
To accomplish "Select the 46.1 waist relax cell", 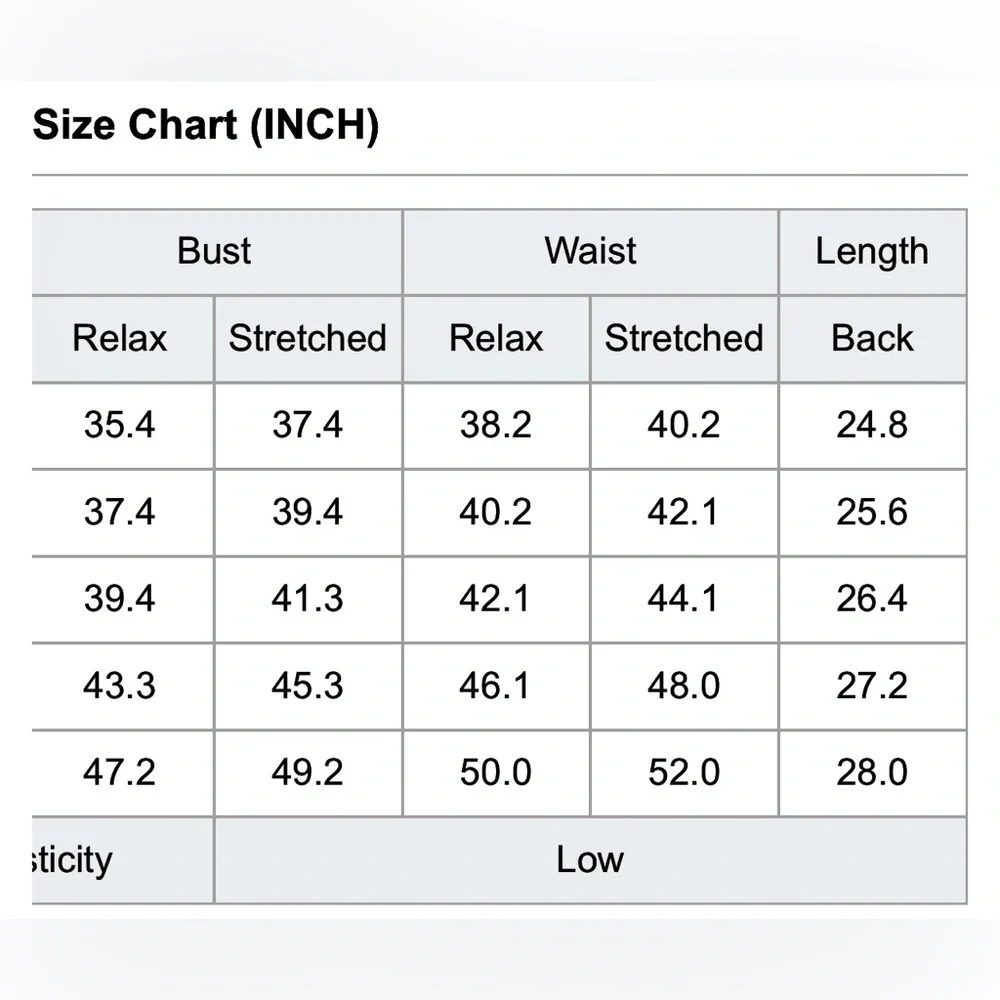I will (496, 686).
